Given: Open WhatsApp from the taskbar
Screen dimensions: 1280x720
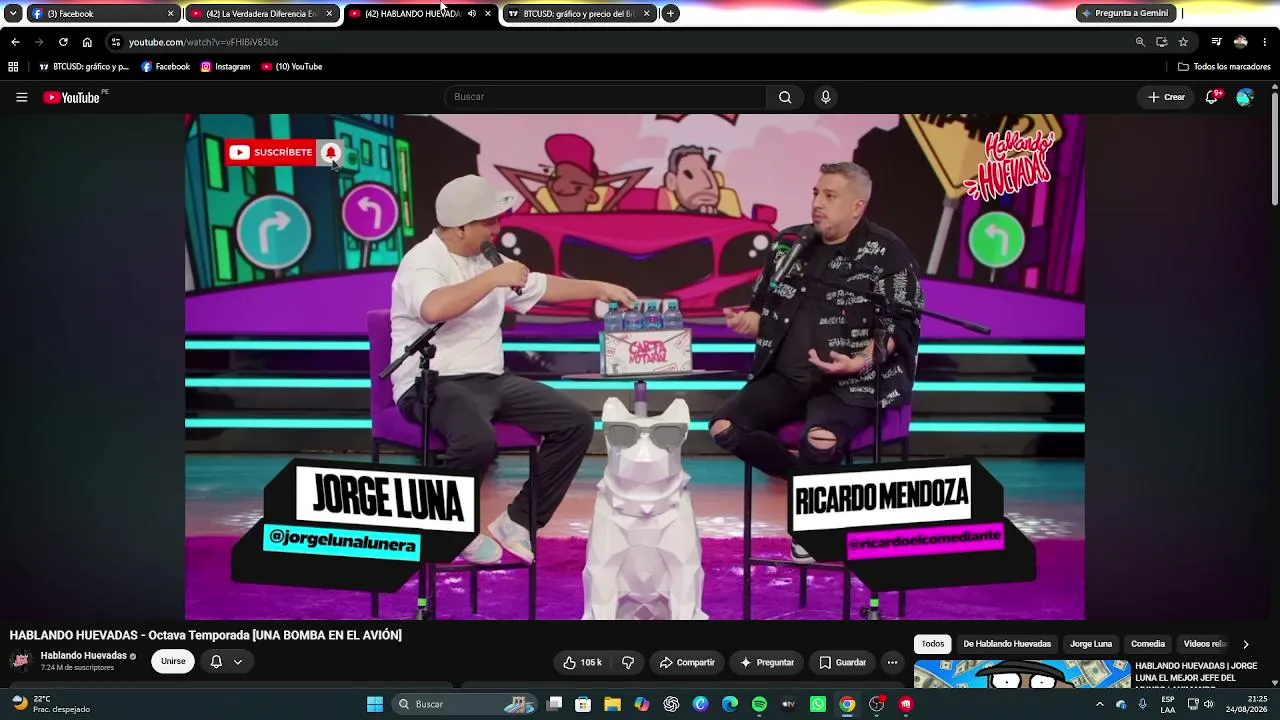Looking at the screenshot, I should pos(818,704).
